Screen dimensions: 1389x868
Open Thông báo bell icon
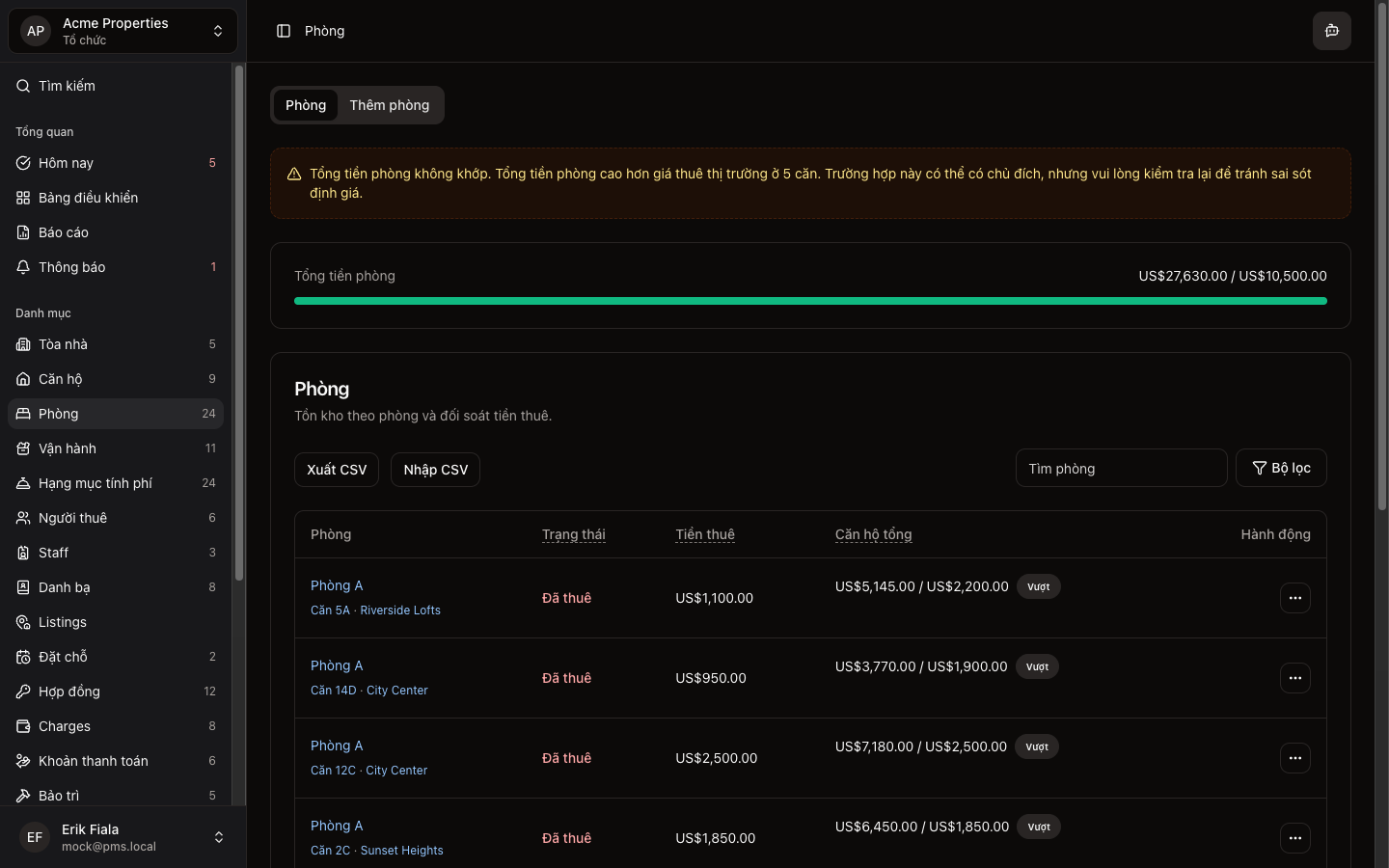coord(23,267)
